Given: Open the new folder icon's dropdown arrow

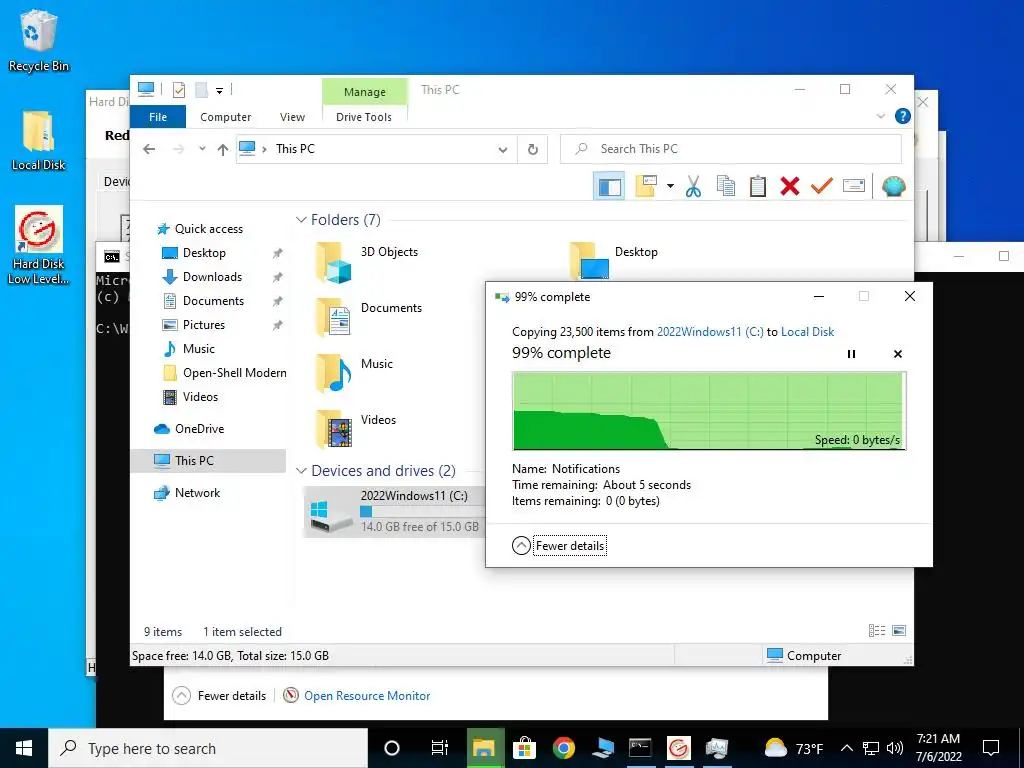Looking at the screenshot, I should tap(670, 186).
